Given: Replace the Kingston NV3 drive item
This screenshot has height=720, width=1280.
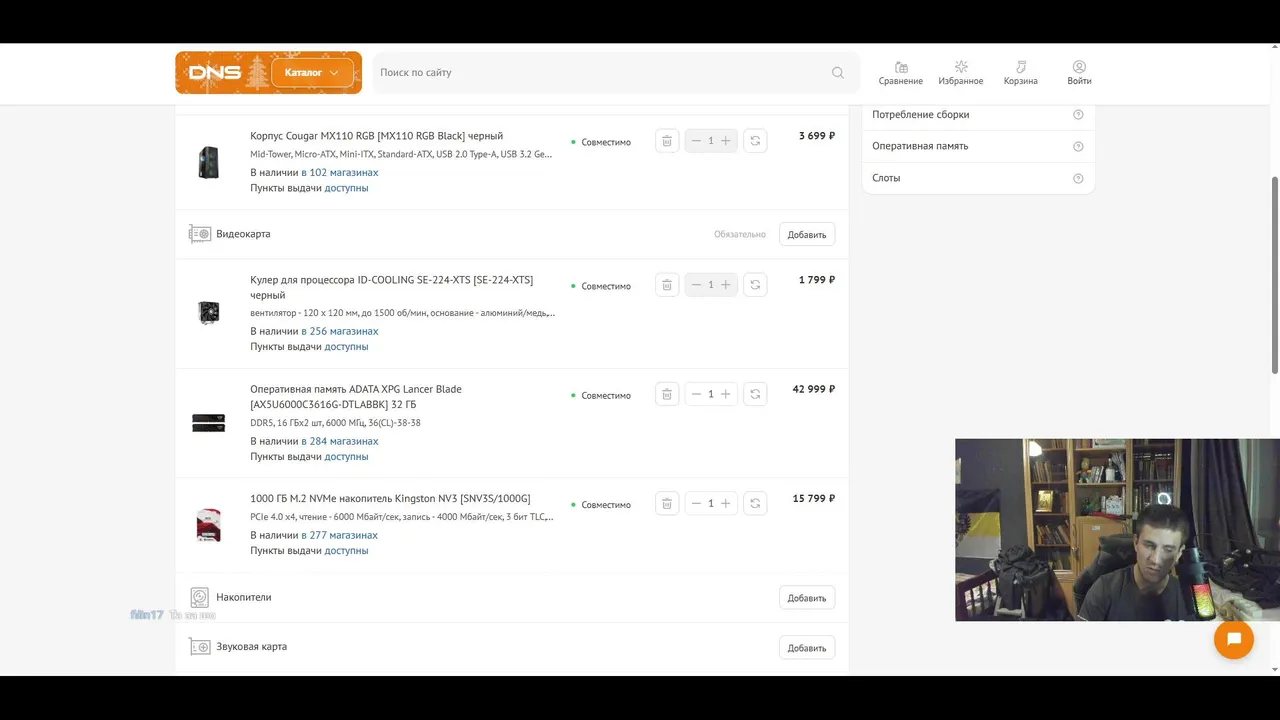Looking at the screenshot, I should pyautogui.click(x=755, y=503).
